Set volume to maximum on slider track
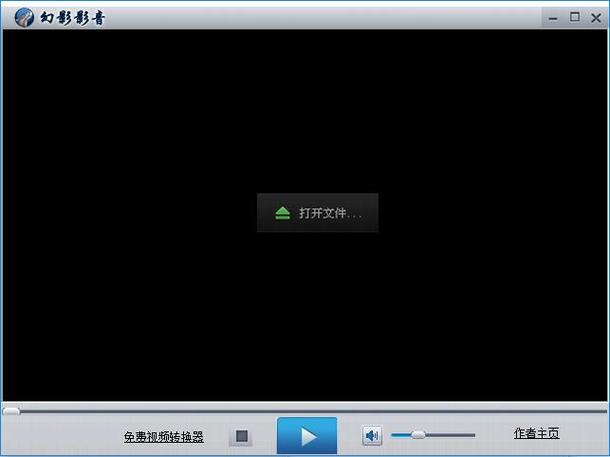This screenshot has width=610, height=457. coord(473,434)
